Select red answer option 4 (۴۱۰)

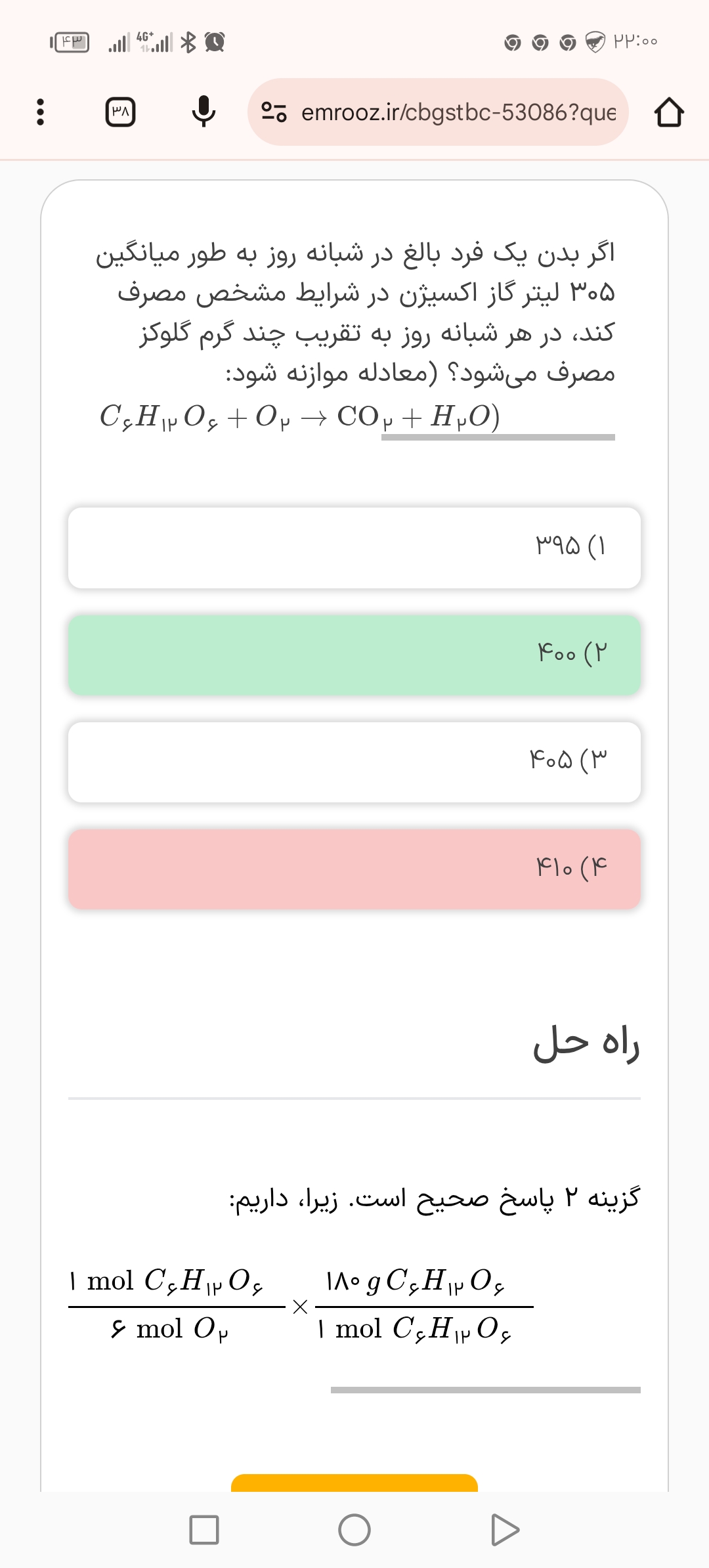(354, 869)
